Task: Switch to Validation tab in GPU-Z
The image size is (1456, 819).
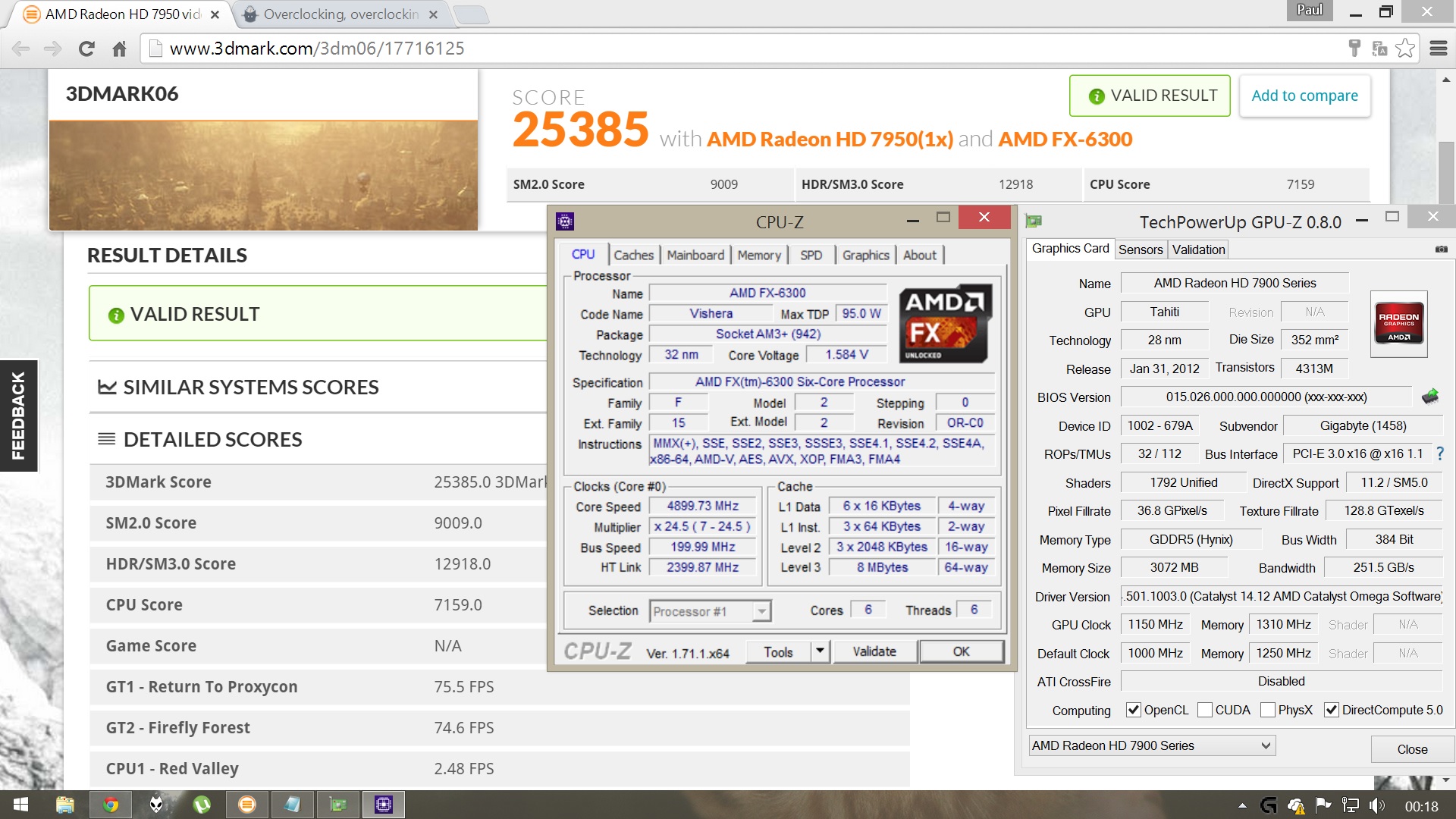Action: 1198,249
